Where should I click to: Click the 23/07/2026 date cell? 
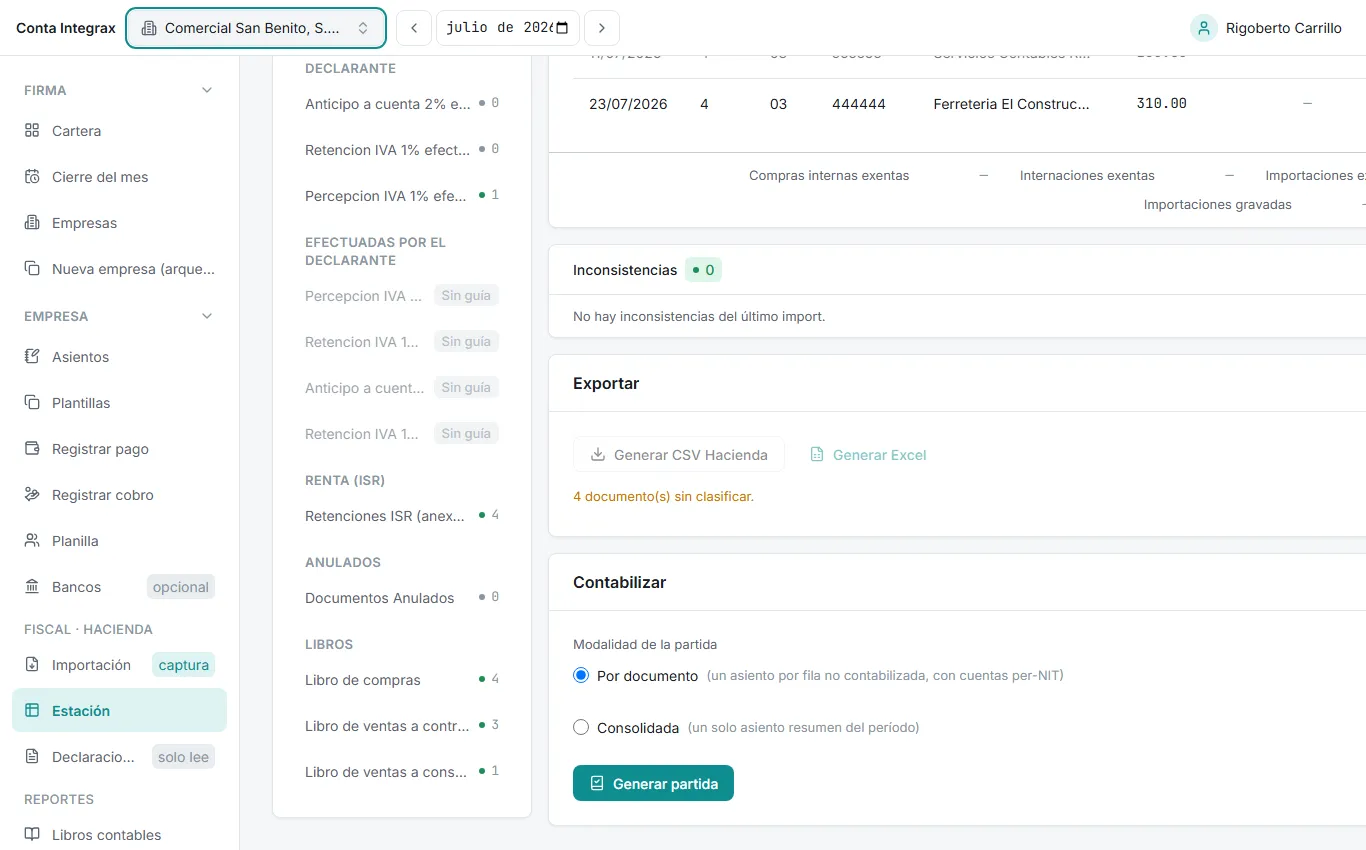click(628, 104)
